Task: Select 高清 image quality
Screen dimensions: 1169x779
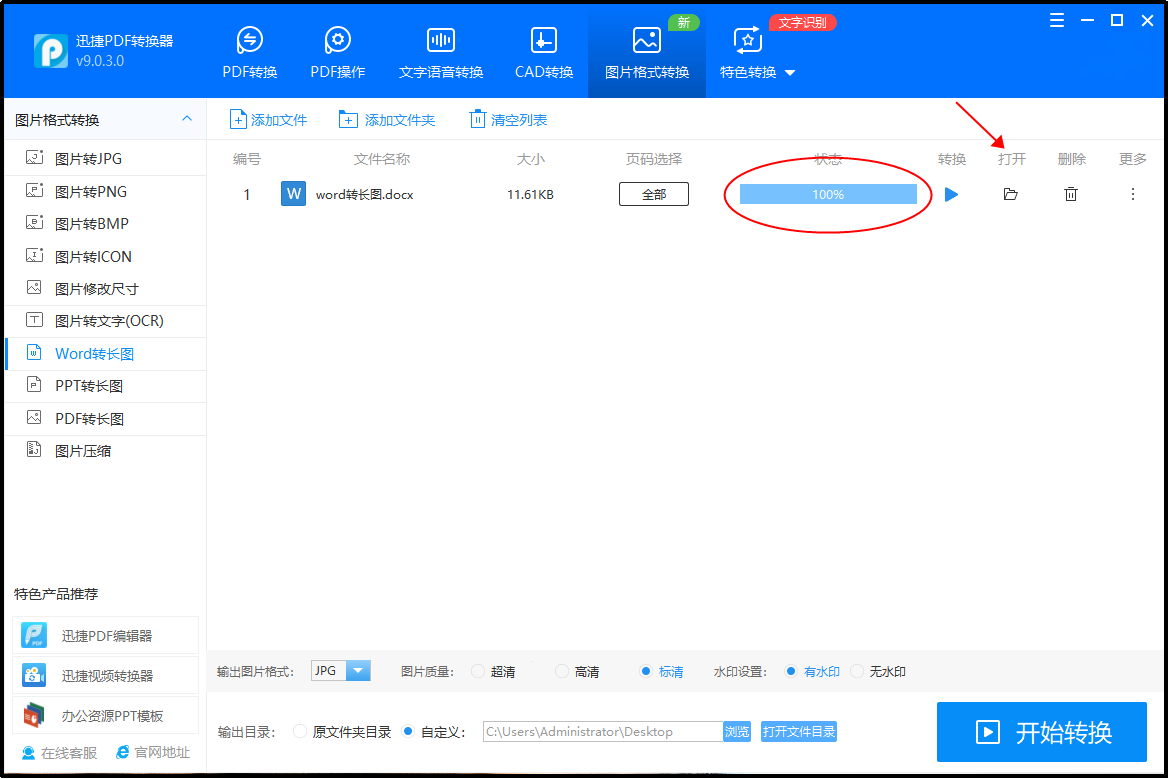Action: [x=561, y=672]
